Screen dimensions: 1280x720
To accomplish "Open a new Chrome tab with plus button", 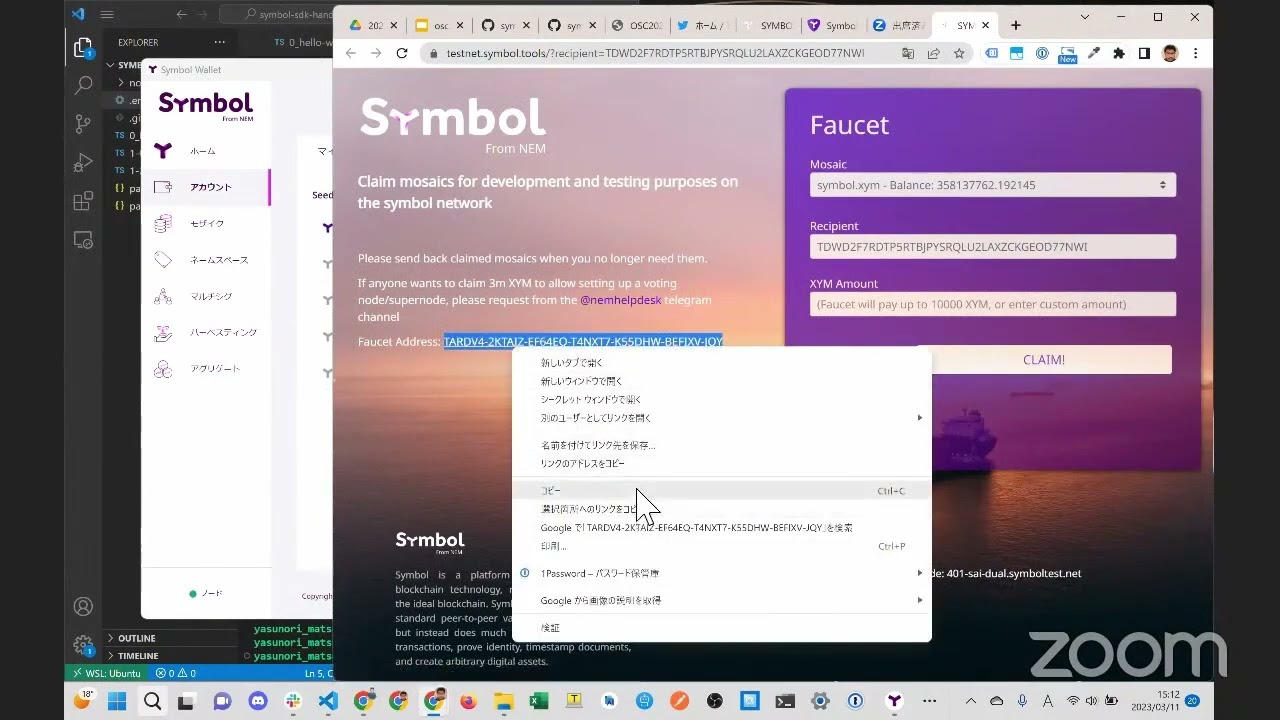I will 1015,25.
